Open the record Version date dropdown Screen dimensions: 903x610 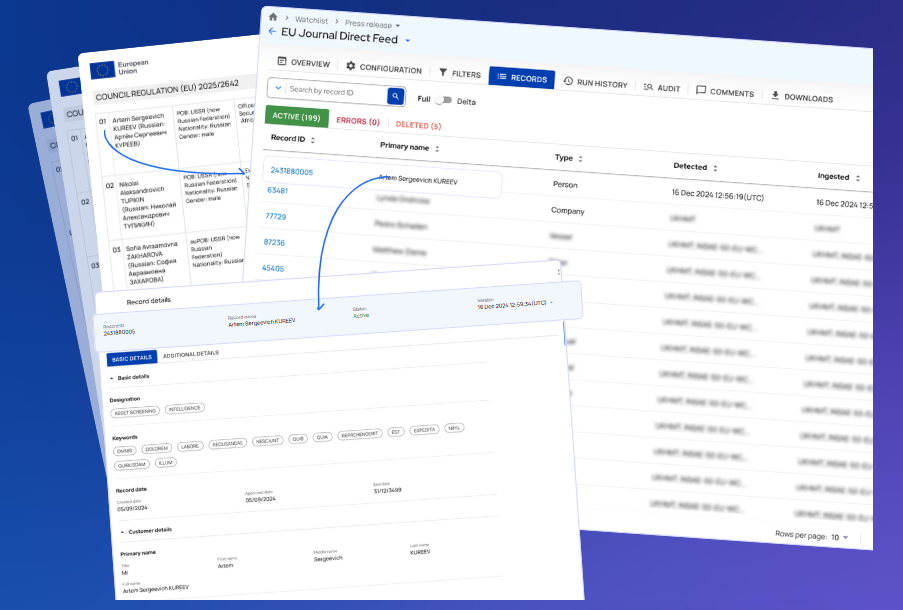pos(551,302)
